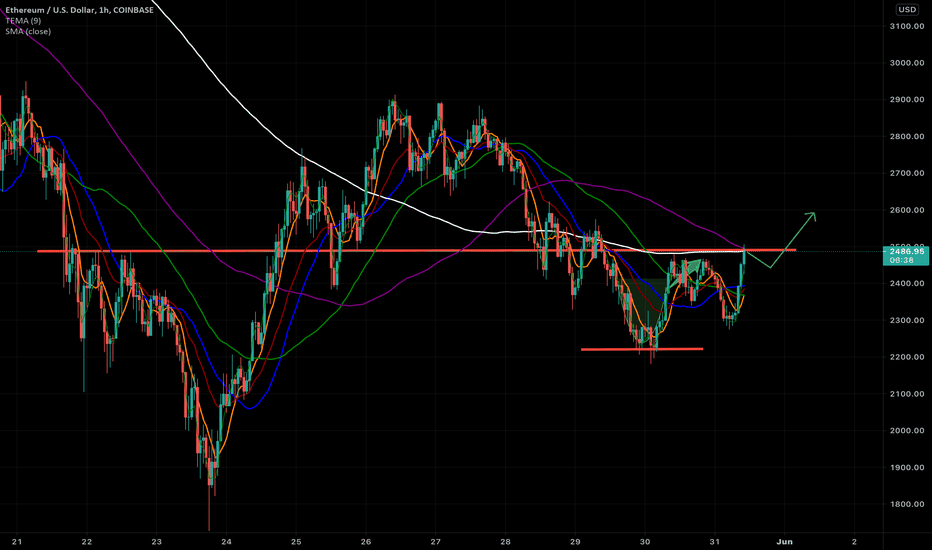
Task: Click the 2200.00 price axis label
Action: 907,357
